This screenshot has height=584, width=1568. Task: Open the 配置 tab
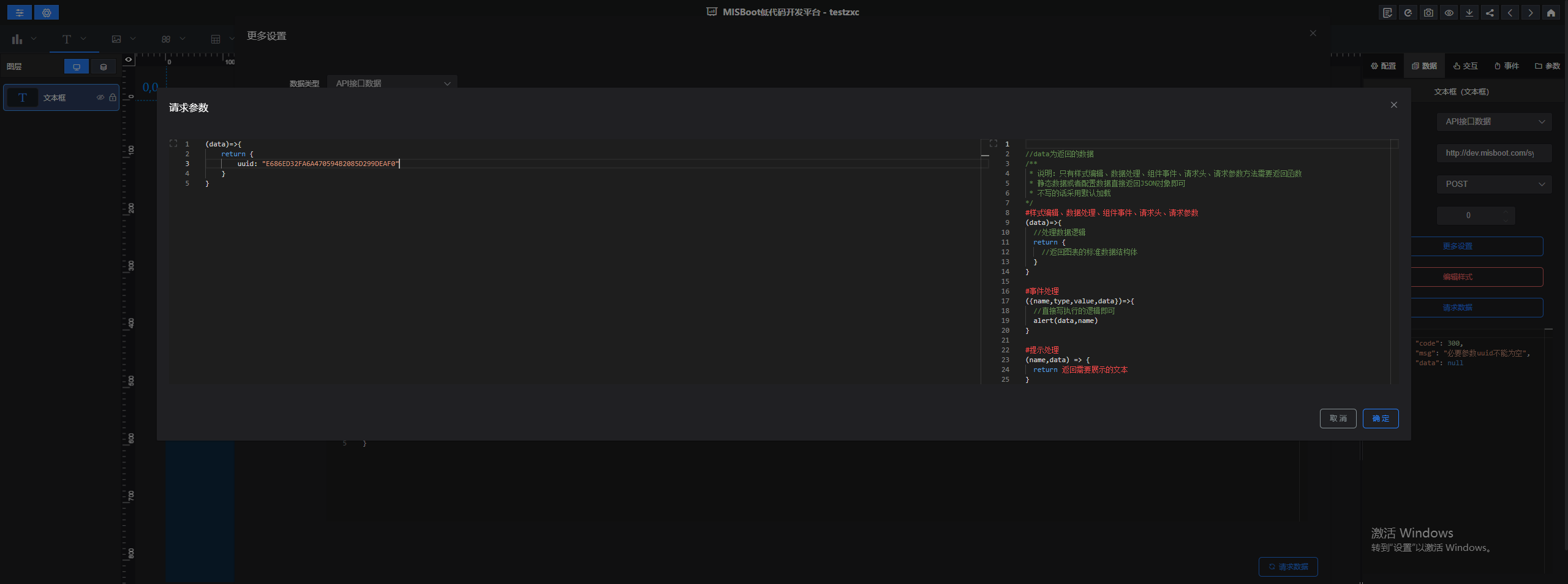tap(1384, 66)
